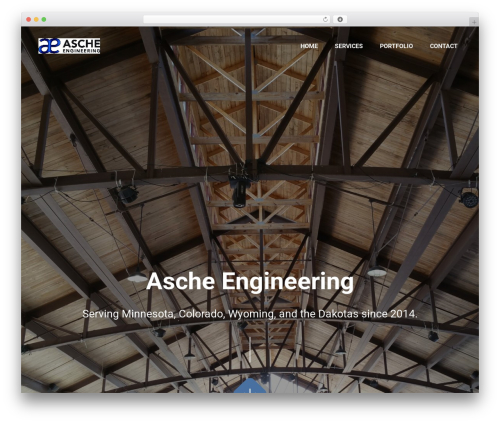Screen dimensions: 500x423
Task: Open the CONTACT page
Action: pyautogui.click(x=443, y=46)
